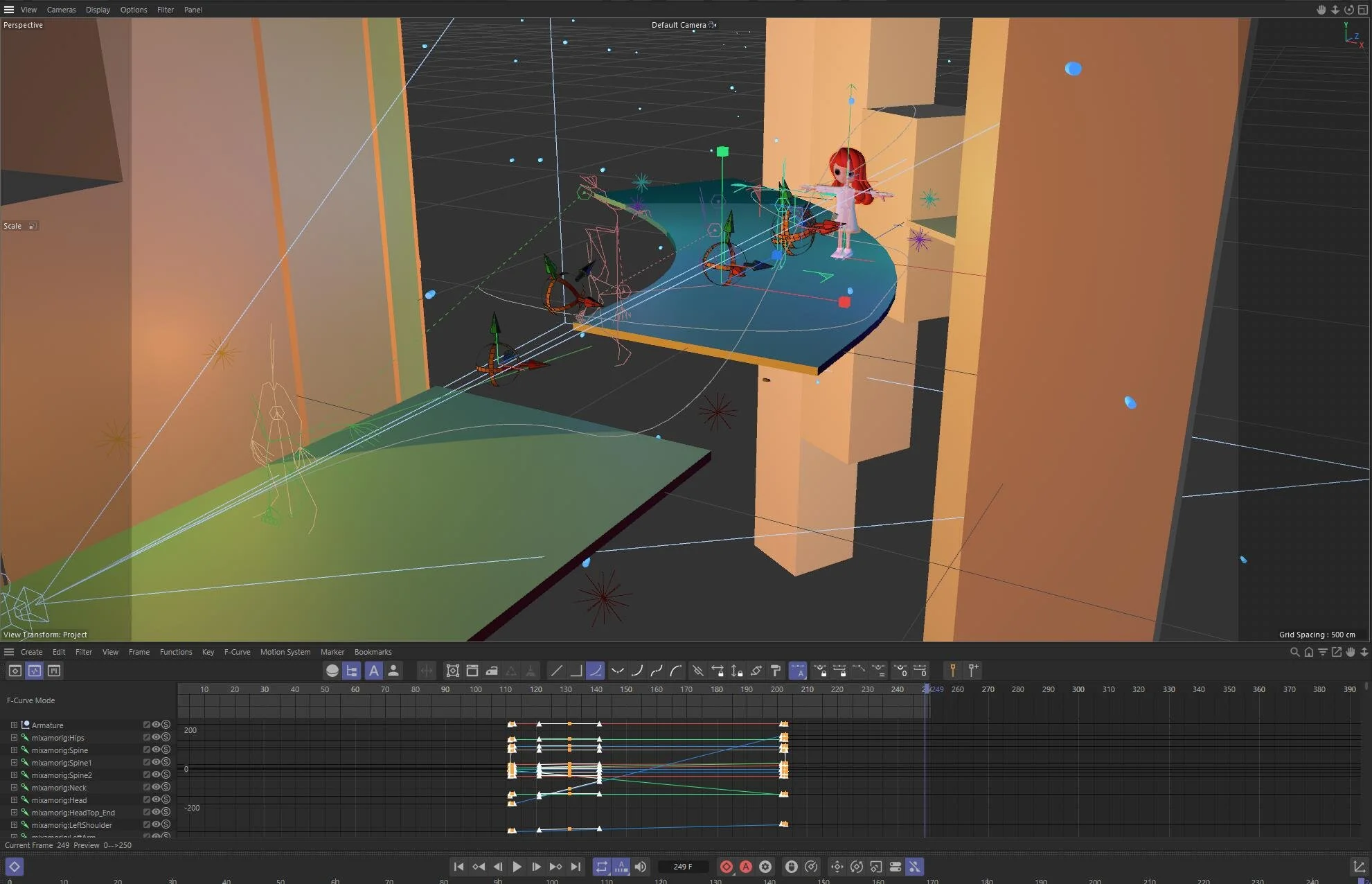Click the current frame field showing 249 F

682,866
